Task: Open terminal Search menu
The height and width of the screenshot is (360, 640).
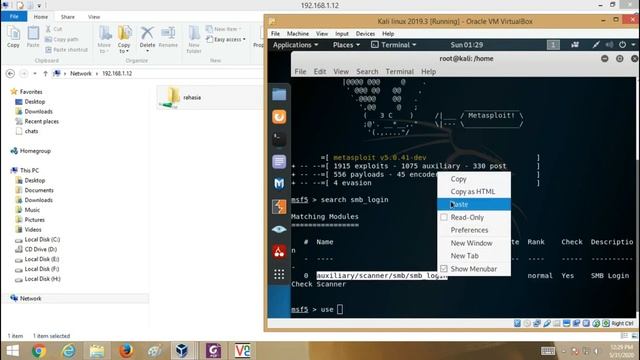Action: click(367, 71)
